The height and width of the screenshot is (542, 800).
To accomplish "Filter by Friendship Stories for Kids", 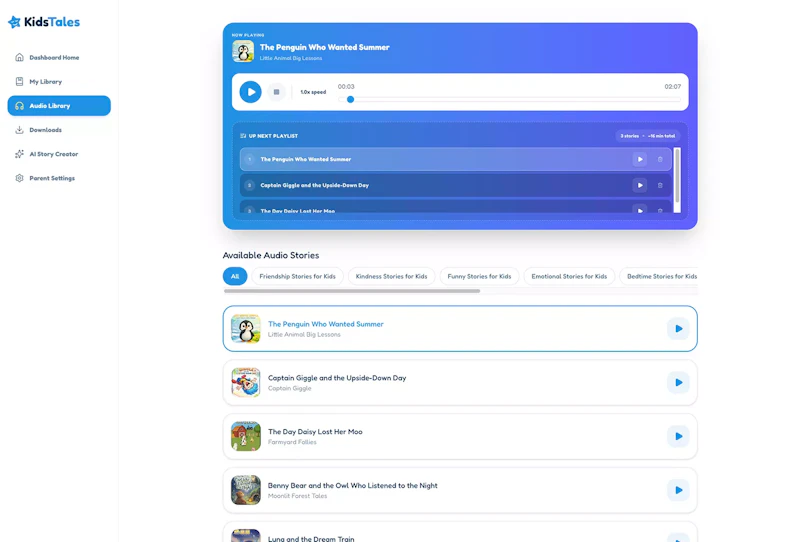I will pos(297,276).
